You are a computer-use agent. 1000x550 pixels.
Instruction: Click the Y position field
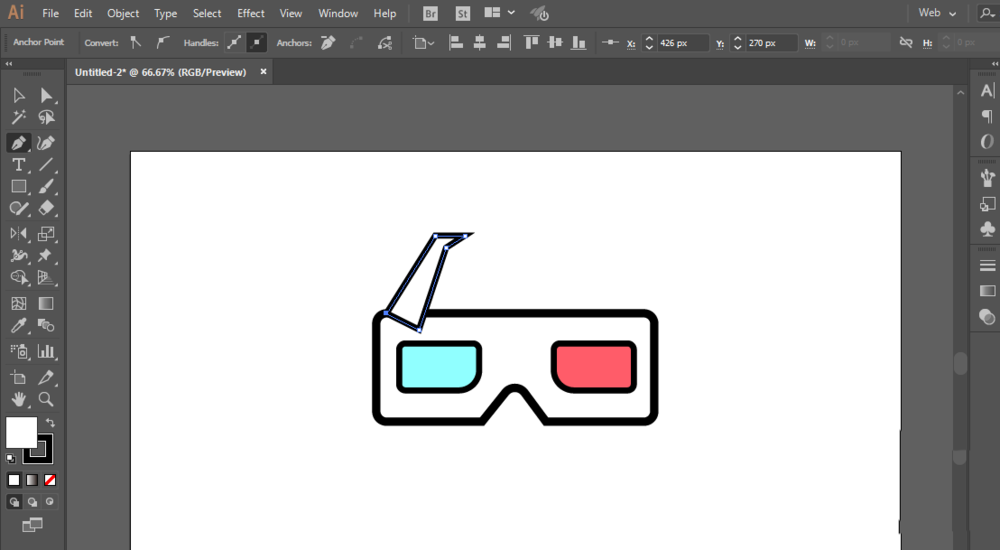pos(772,43)
